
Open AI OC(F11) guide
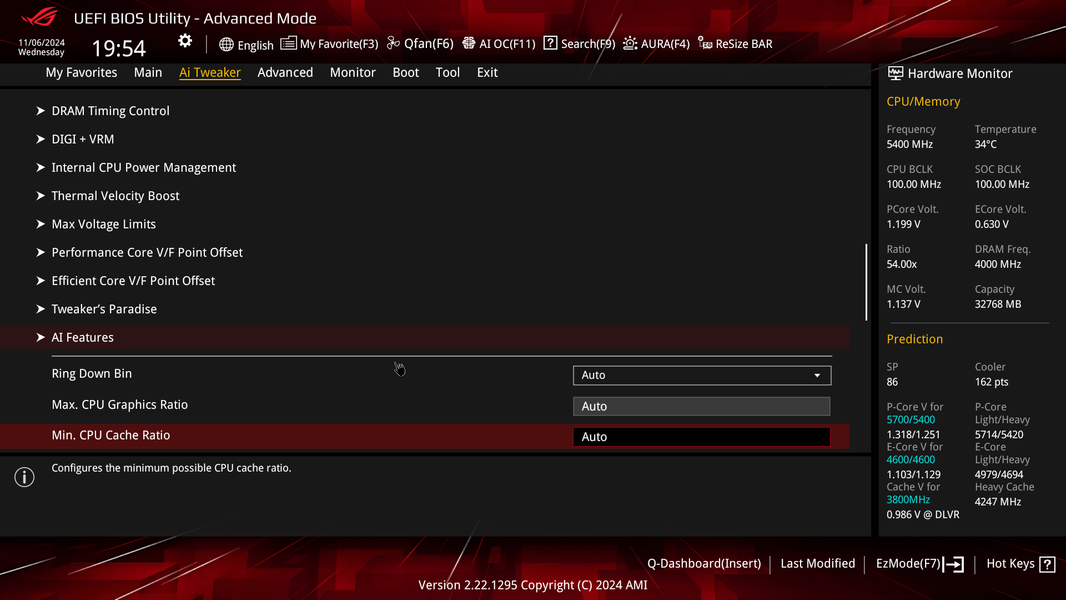pos(498,43)
